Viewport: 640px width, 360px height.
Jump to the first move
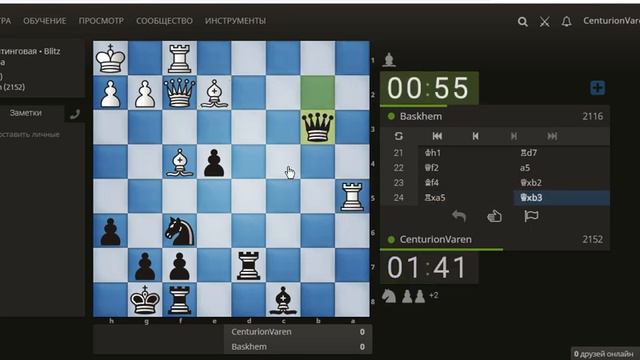[x=437, y=136]
